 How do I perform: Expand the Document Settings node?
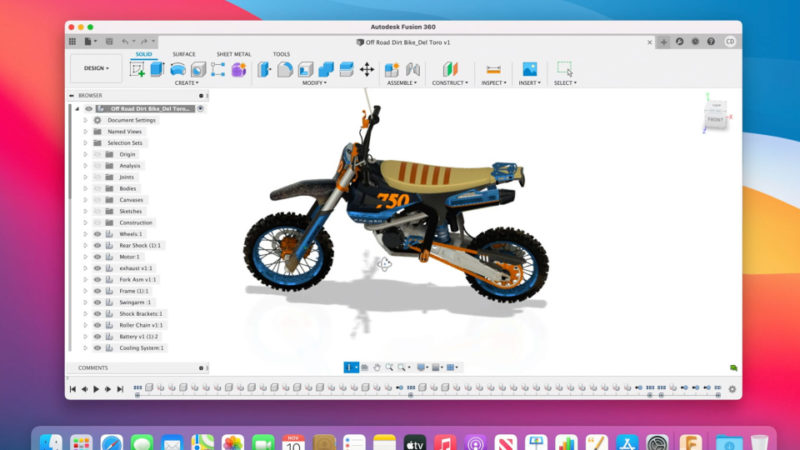(86, 120)
